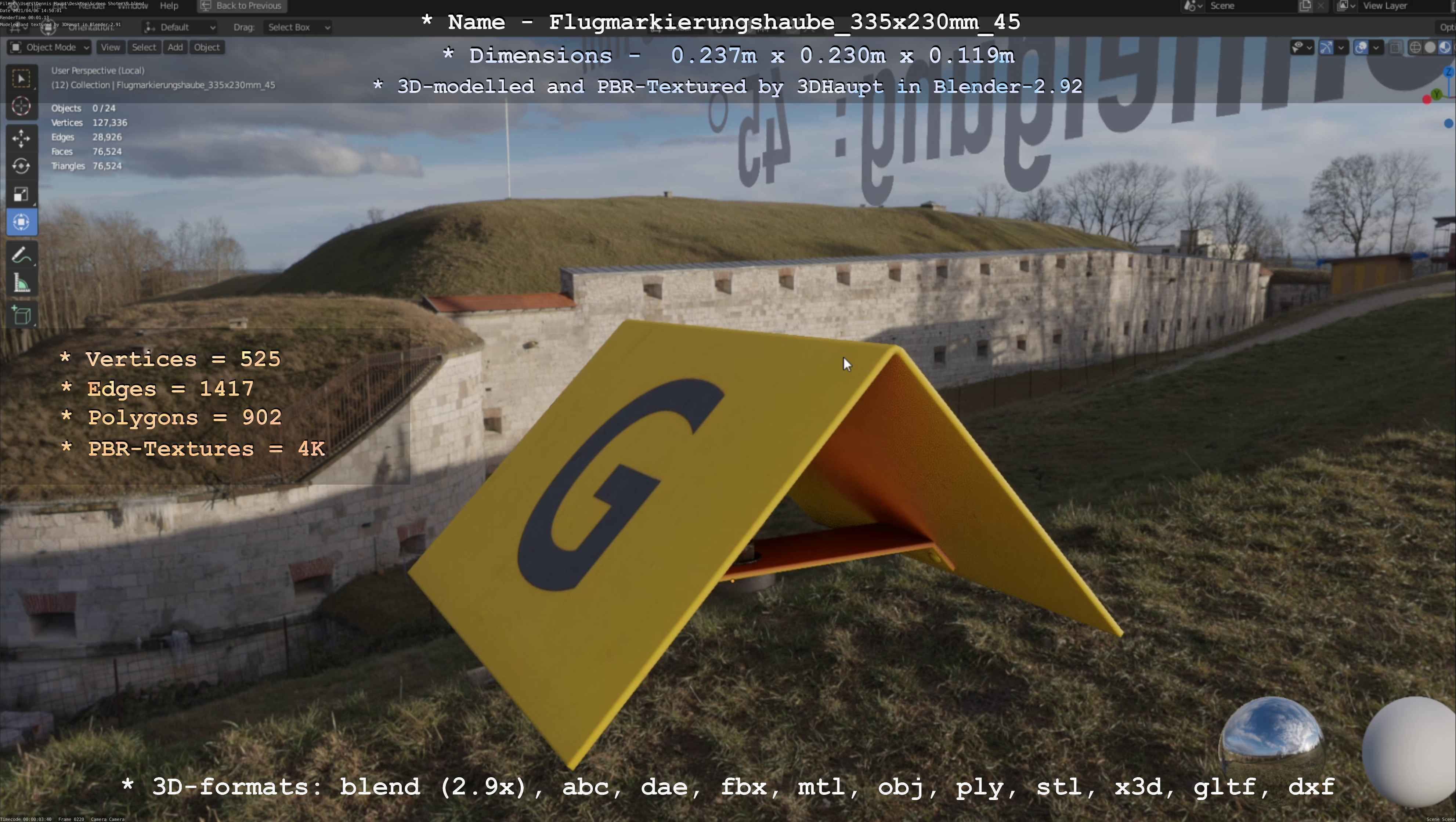Click the 'Objects 0 / 24' statistic
This screenshot has height=822, width=1456.
tap(83, 108)
